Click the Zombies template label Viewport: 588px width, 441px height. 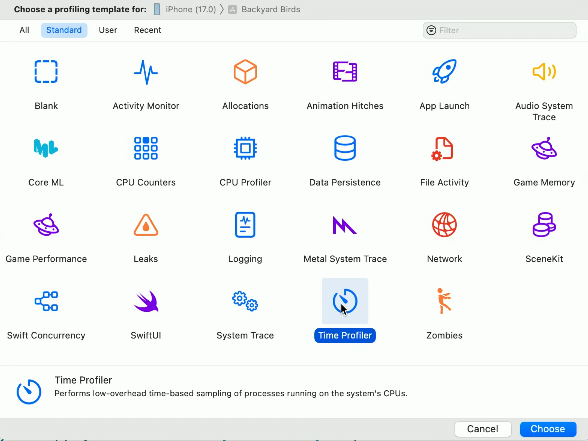tap(444, 335)
